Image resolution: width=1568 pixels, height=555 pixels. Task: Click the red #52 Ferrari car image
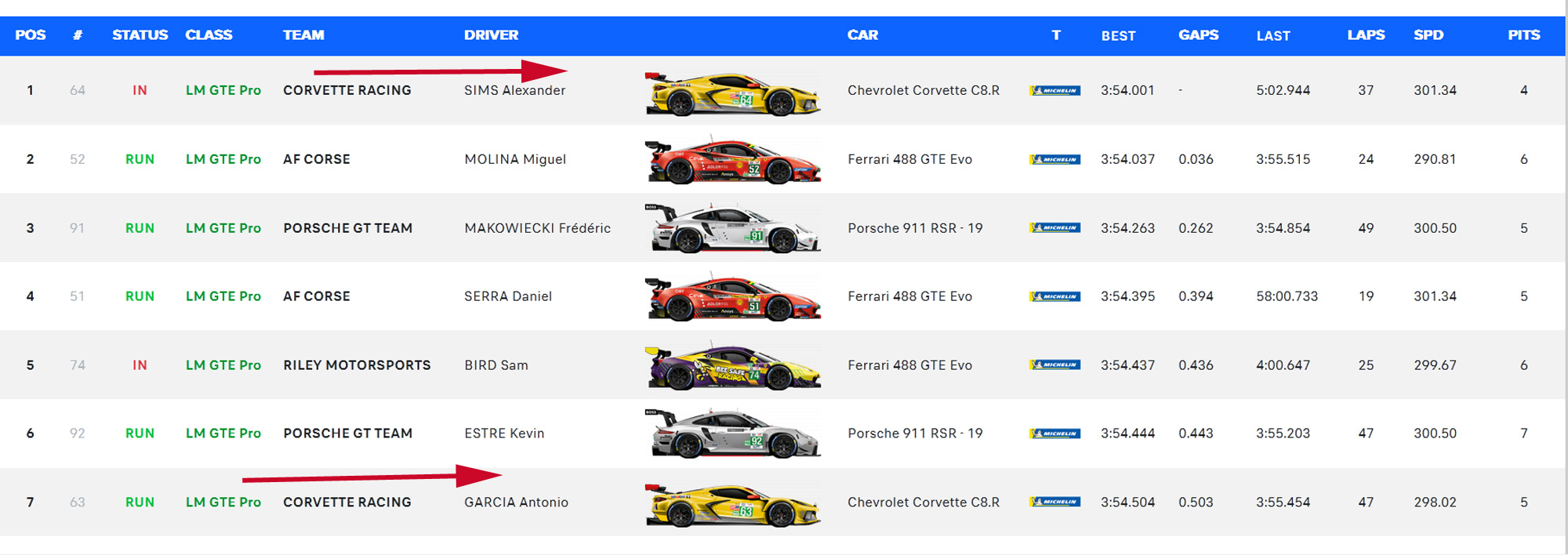pyautogui.click(x=732, y=161)
